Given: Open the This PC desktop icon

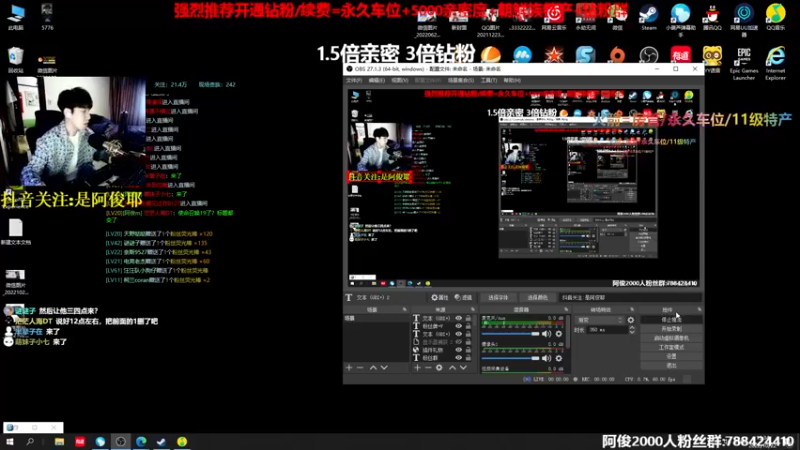Looking at the screenshot, I should [16, 16].
